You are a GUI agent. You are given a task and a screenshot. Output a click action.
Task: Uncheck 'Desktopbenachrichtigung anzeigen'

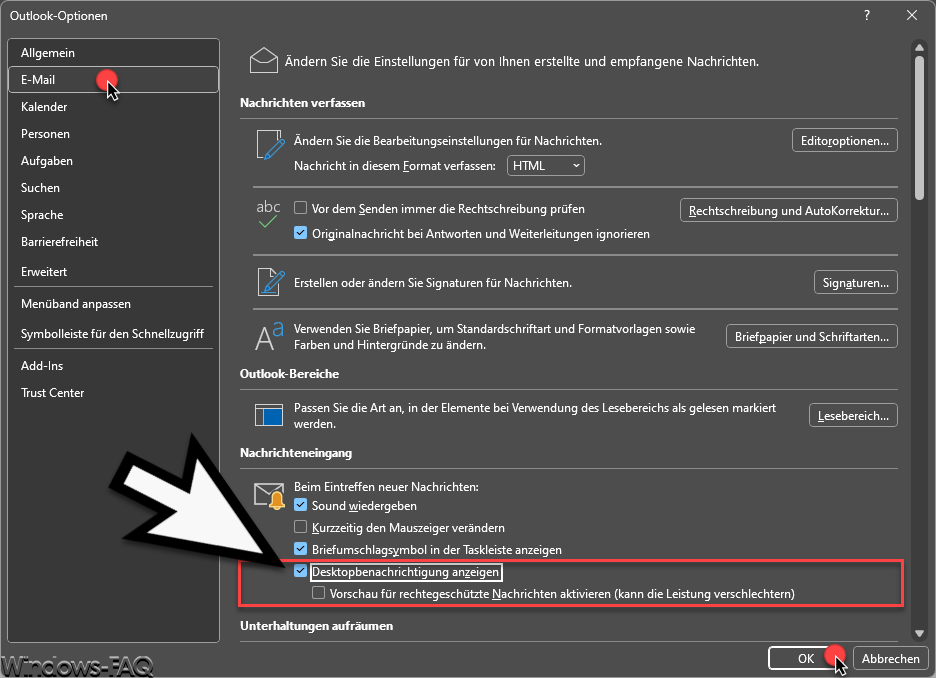pyautogui.click(x=300, y=571)
